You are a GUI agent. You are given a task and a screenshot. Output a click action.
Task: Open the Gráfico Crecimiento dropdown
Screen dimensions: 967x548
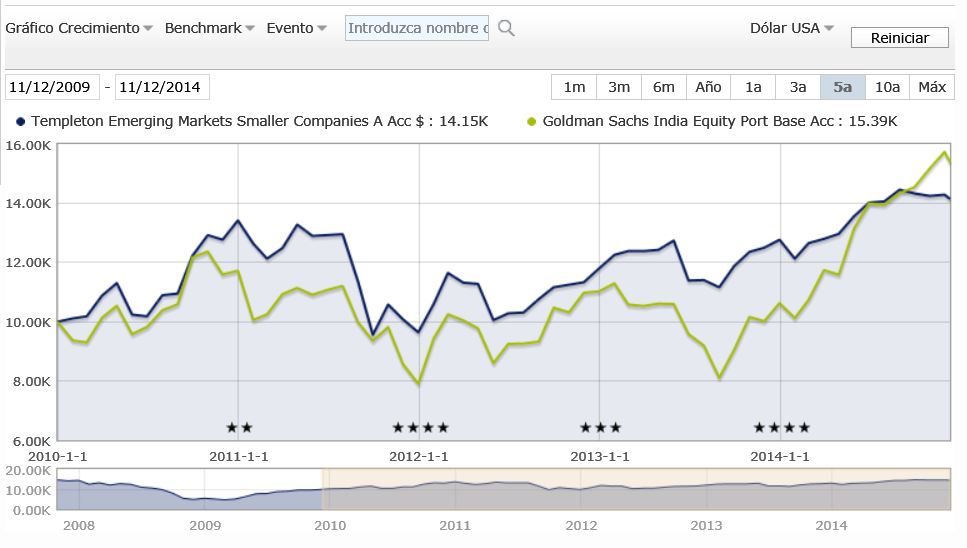(x=79, y=28)
